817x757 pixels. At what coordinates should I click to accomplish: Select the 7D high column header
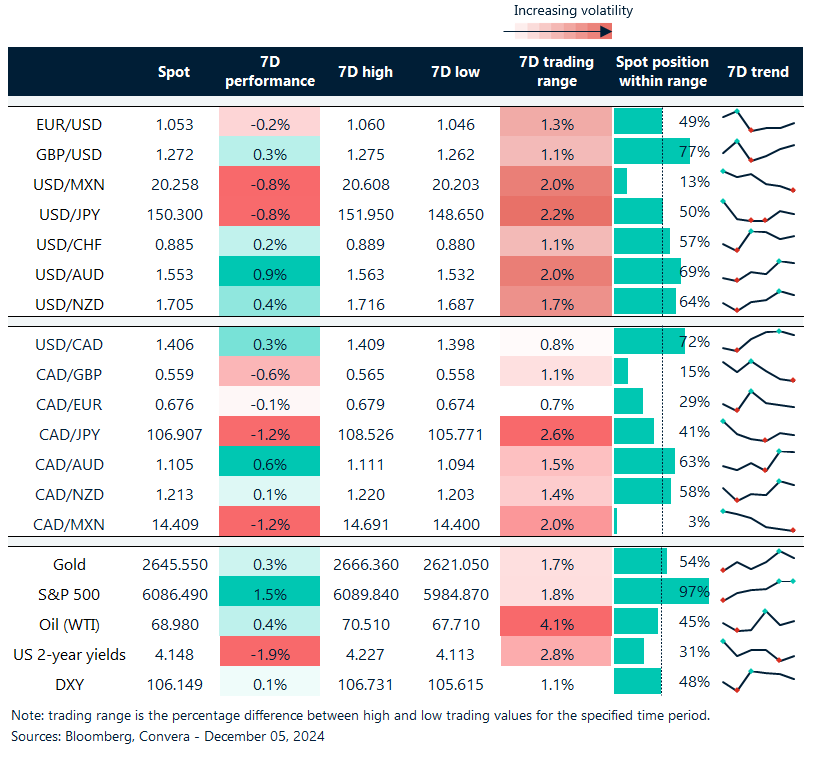[365, 71]
